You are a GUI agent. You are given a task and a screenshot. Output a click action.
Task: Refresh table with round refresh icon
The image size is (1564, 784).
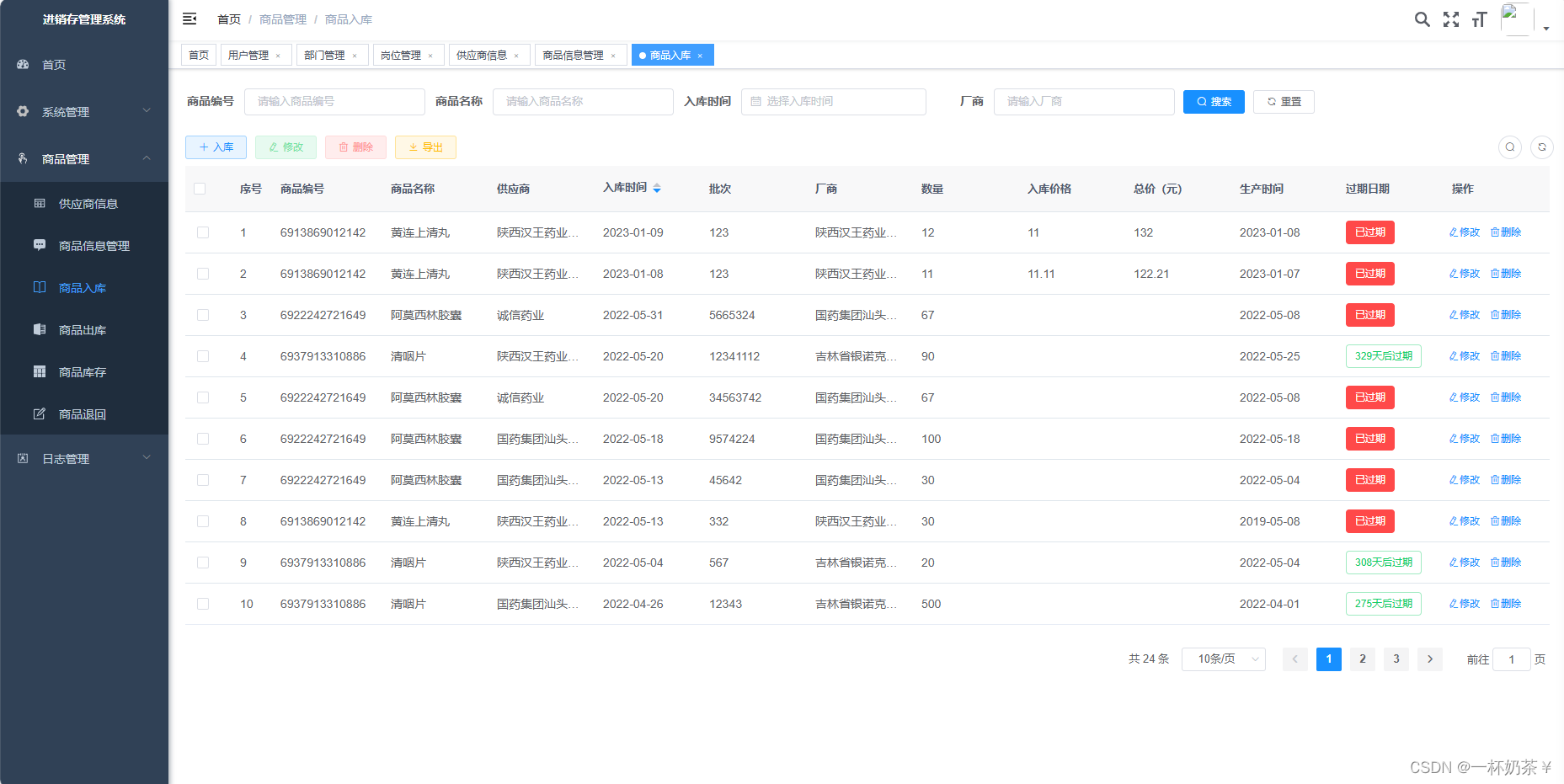[1542, 147]
